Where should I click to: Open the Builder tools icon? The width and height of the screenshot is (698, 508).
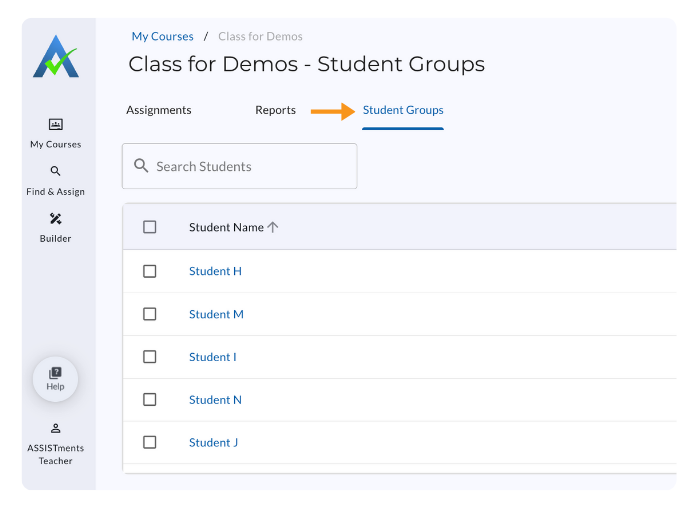point(55,219)
